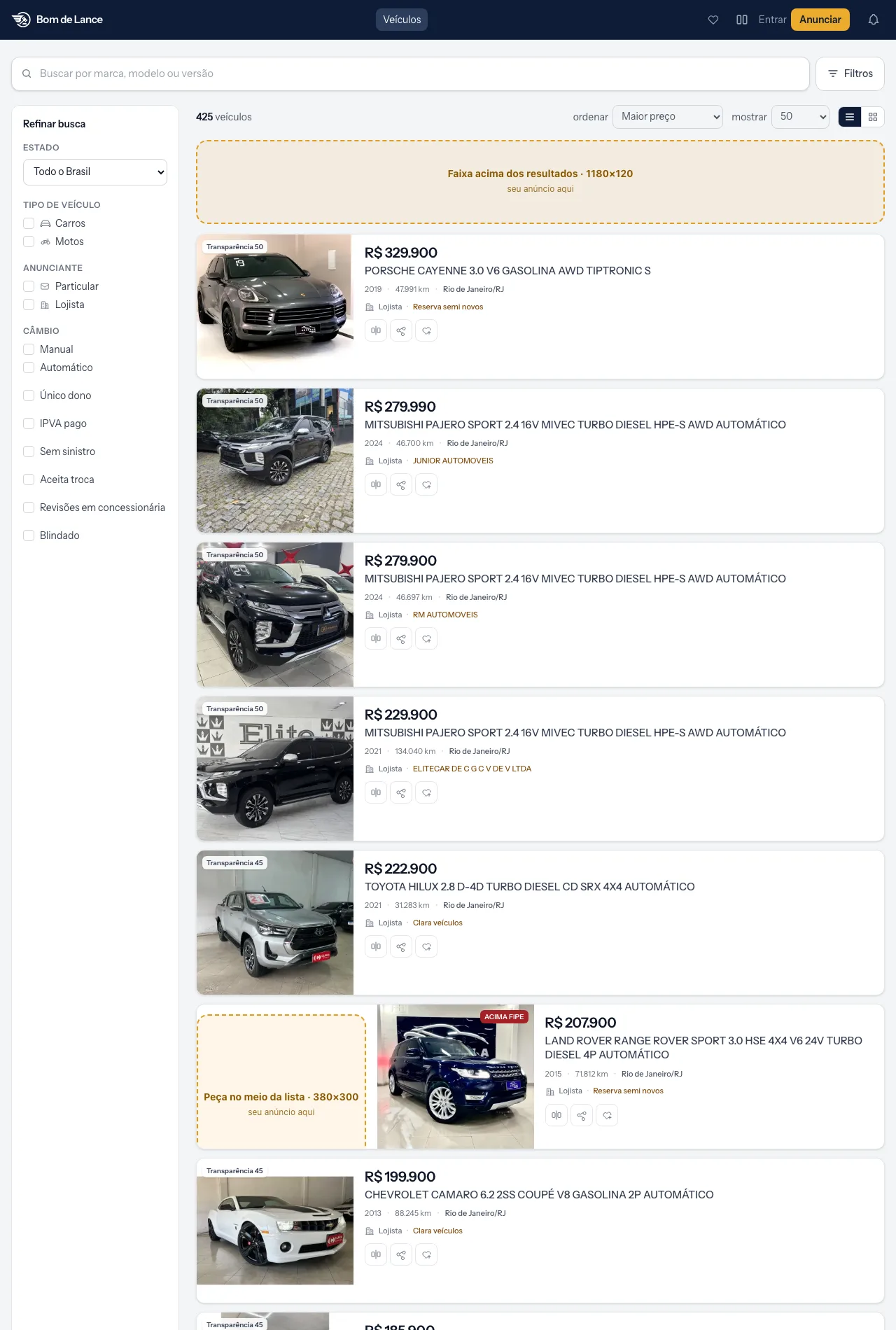Focus the brand, model search field
This screenshot has height=1330, width=896.
click(x=410, y=73)
